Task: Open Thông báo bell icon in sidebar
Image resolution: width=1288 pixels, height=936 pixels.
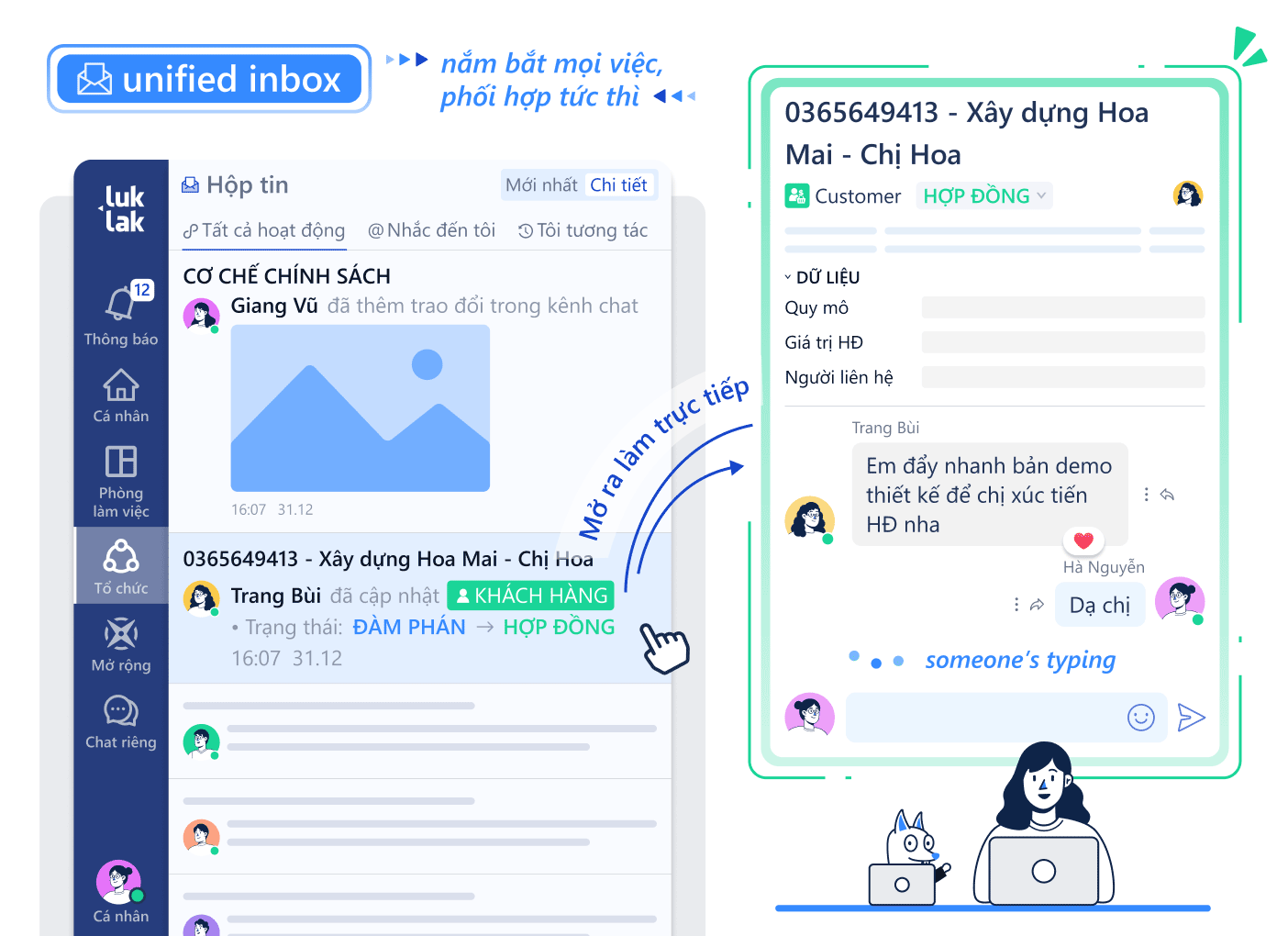Action: [x=121, y=302]
